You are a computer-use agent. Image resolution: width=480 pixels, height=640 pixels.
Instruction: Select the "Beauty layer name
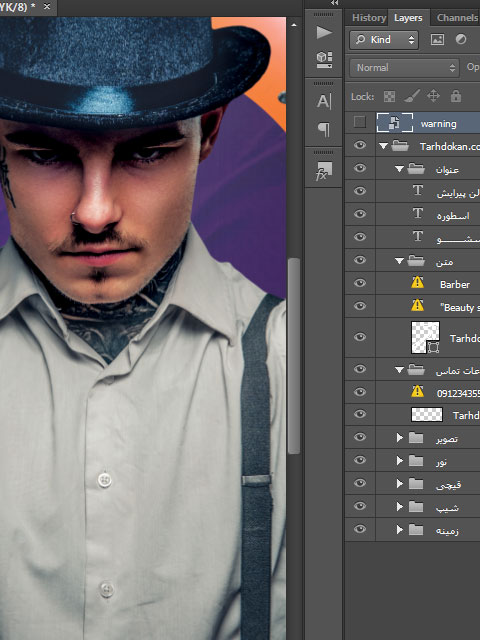[459, 307]
